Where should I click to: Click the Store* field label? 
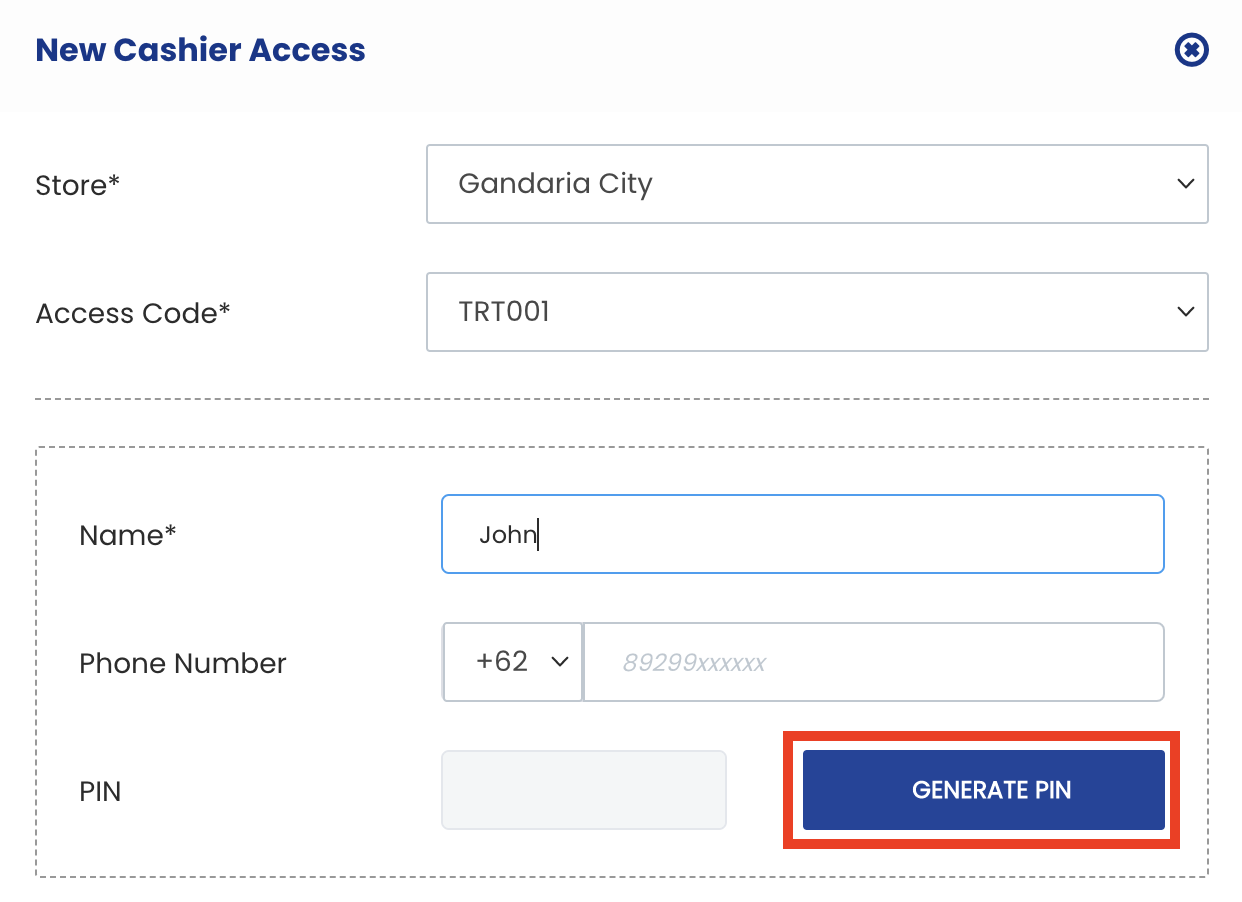point(78,185)
